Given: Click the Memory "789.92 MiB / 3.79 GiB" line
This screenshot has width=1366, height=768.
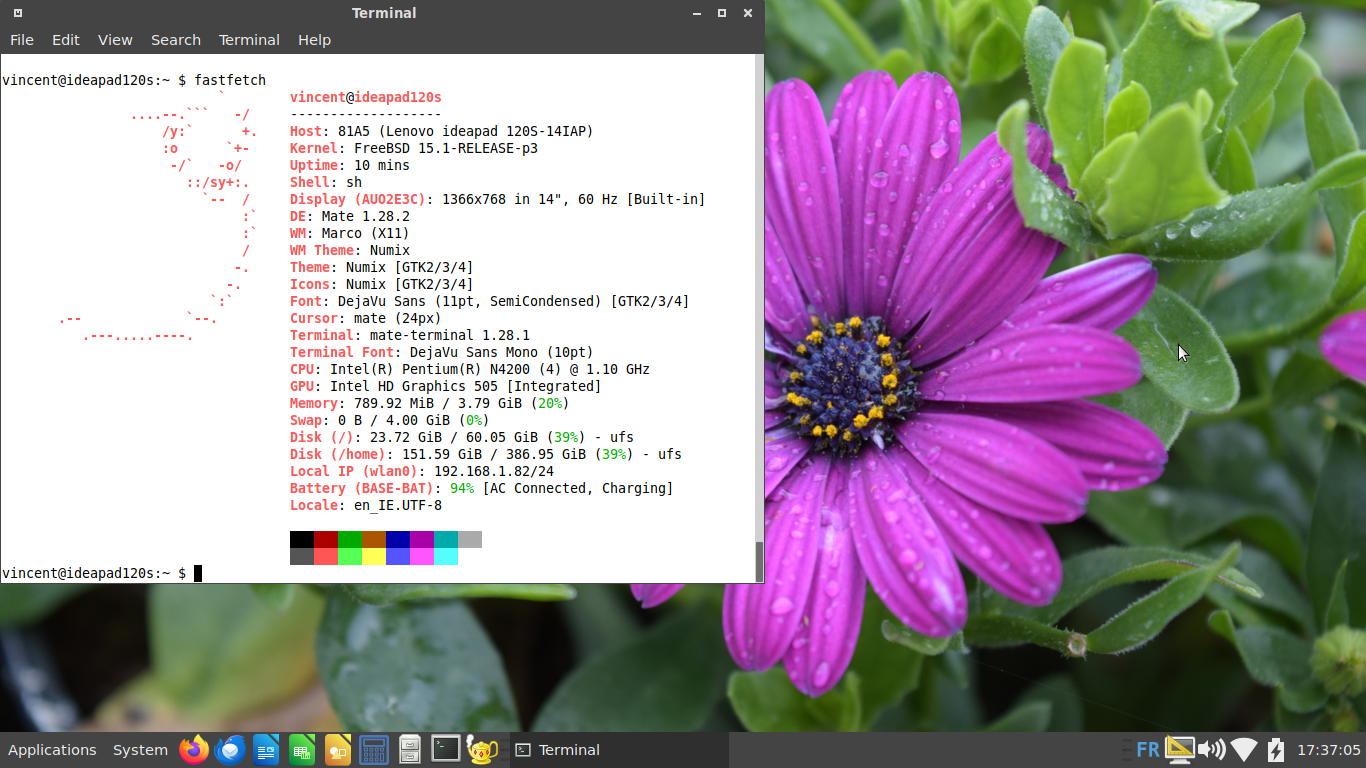Looking at the screenshot, I should [430, 403].
